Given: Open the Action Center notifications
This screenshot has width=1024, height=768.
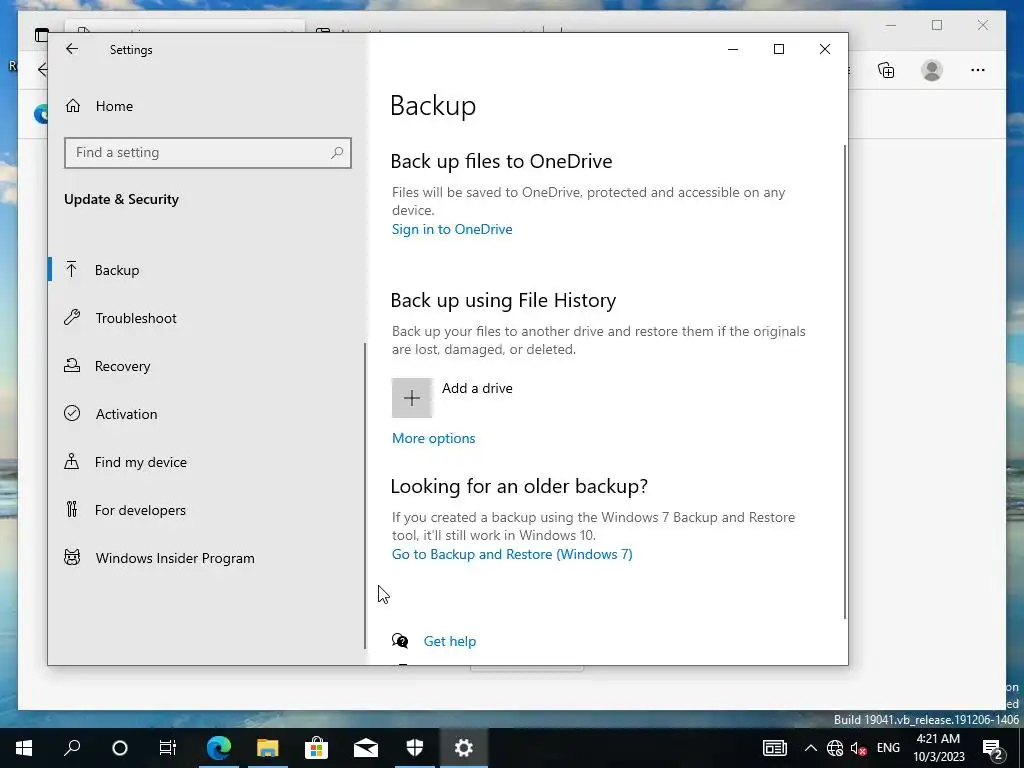Looking at the screenshot, I should click(x=993, y=748).
